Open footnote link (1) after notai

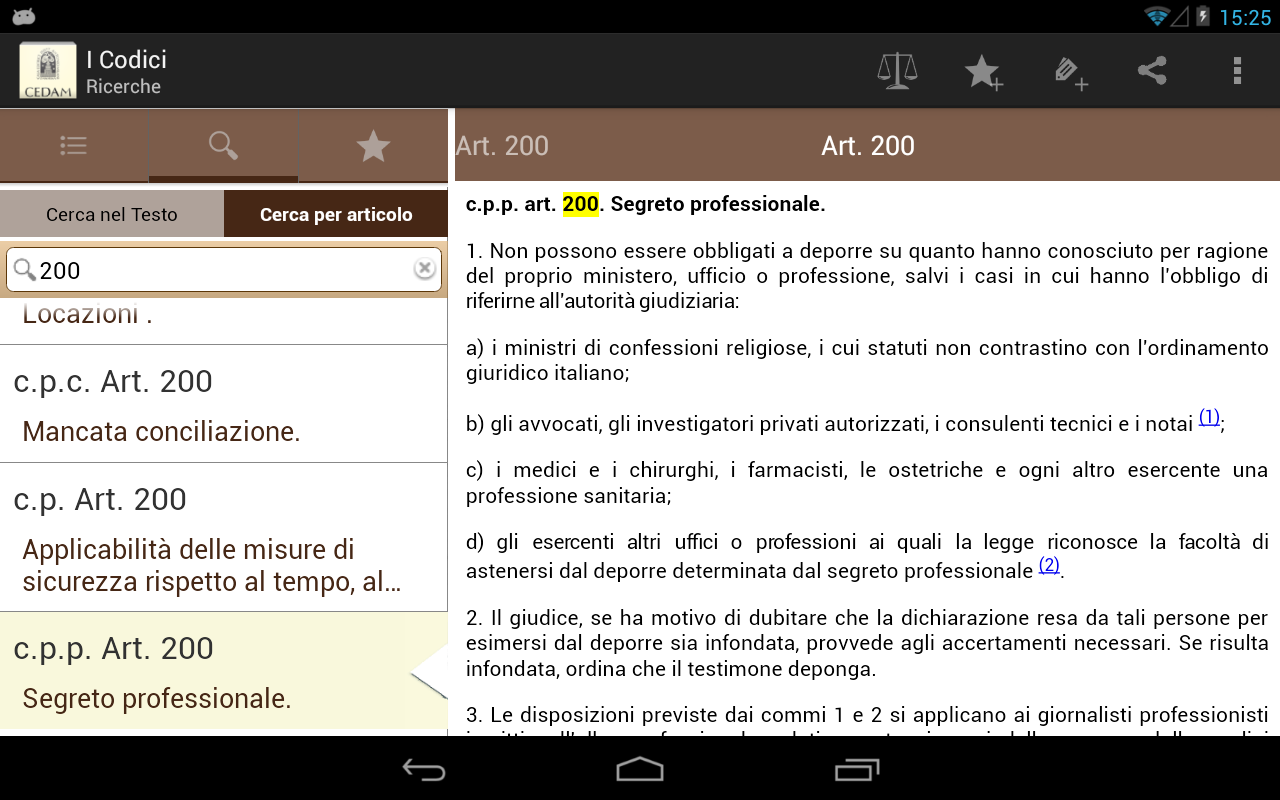tap(1209, 417)
